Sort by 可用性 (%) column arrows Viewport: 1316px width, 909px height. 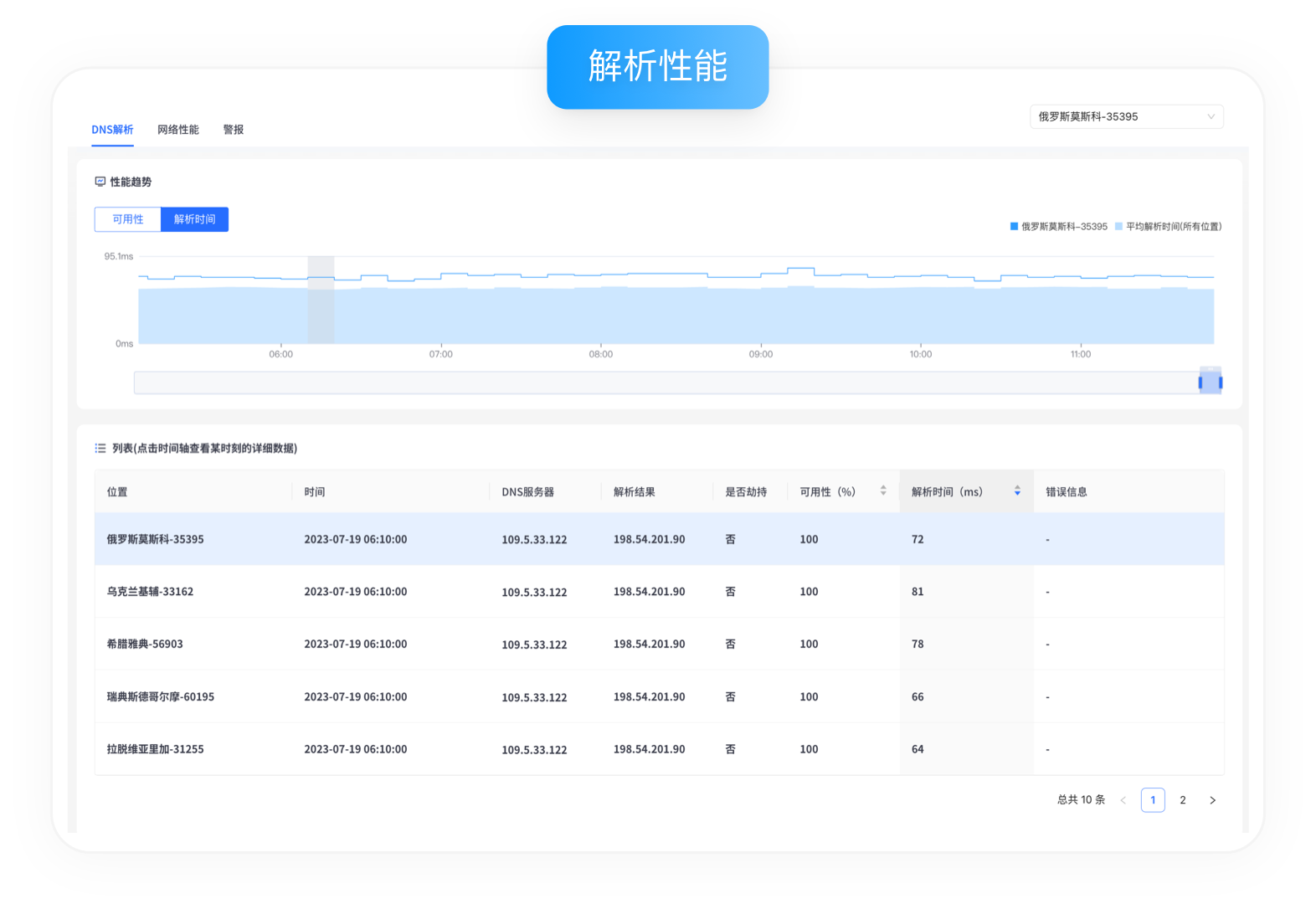883,491
